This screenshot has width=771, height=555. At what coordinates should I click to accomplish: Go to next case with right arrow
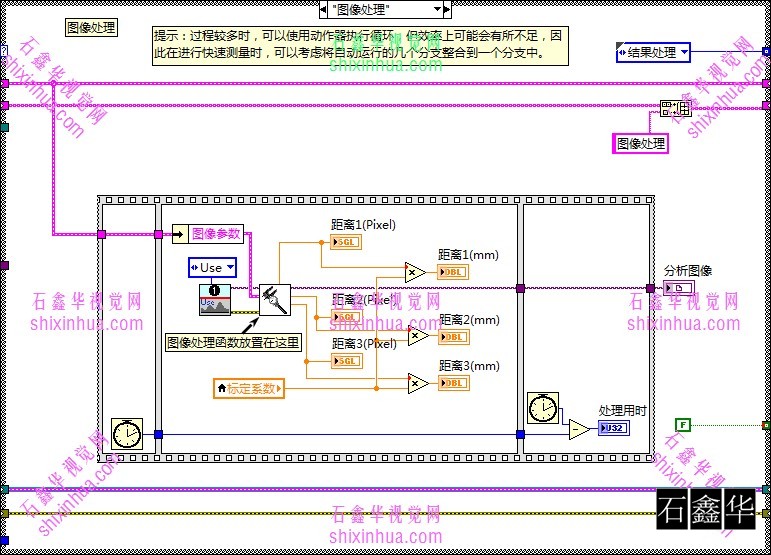pyautogui.click(x=447, y=10)
